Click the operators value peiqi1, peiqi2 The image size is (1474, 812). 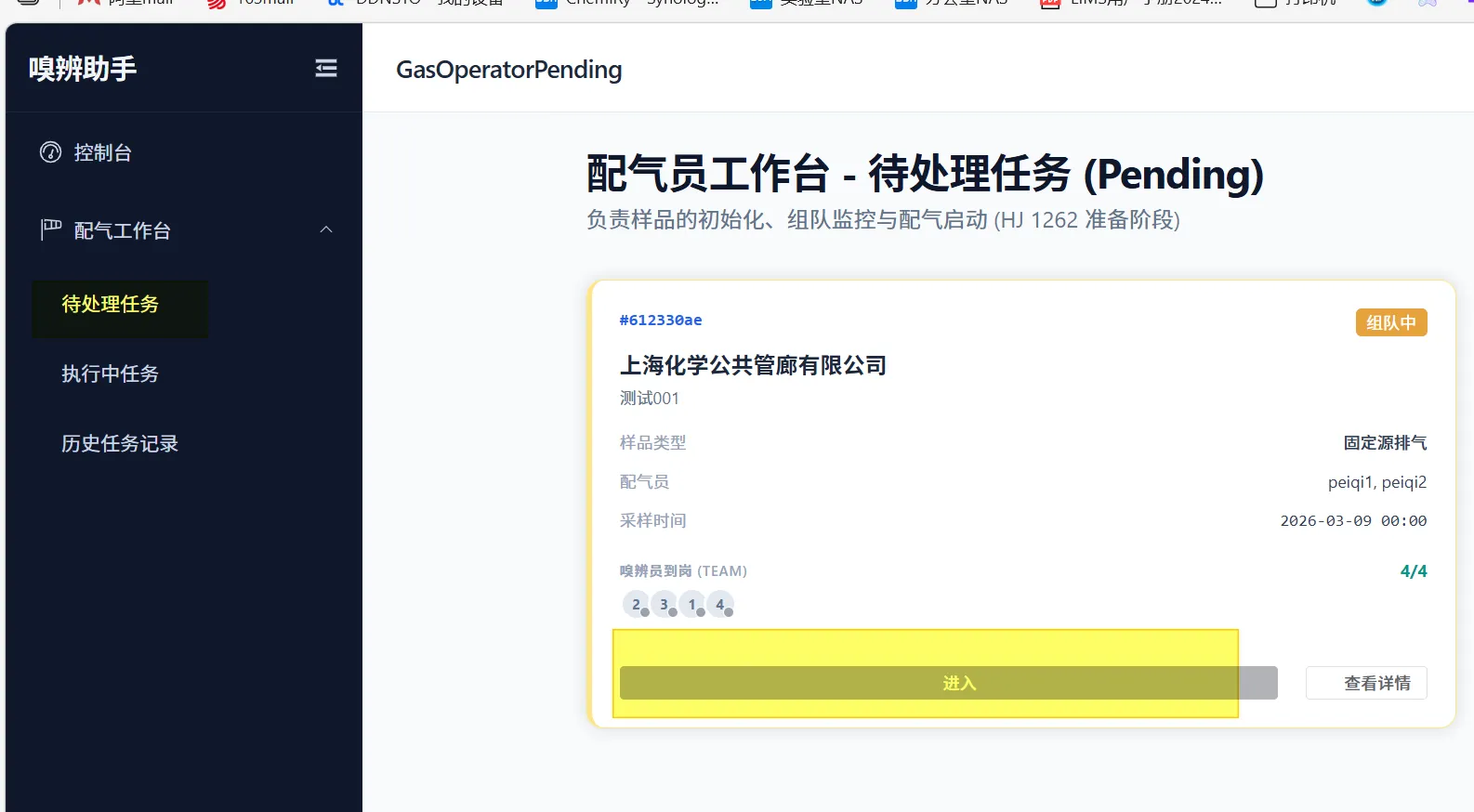(1377, 482)
